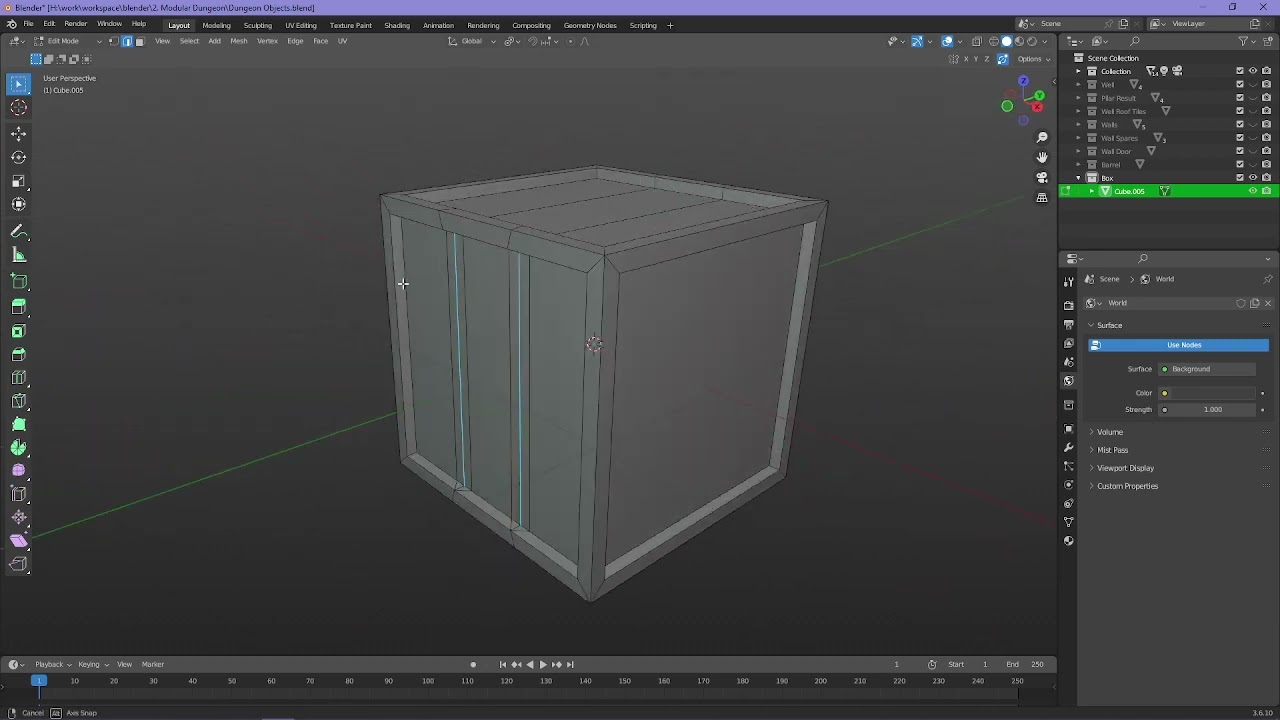This screenshot has width=1280, height=720.
Task: Click the End frame field
Action: click(1025, 664)
